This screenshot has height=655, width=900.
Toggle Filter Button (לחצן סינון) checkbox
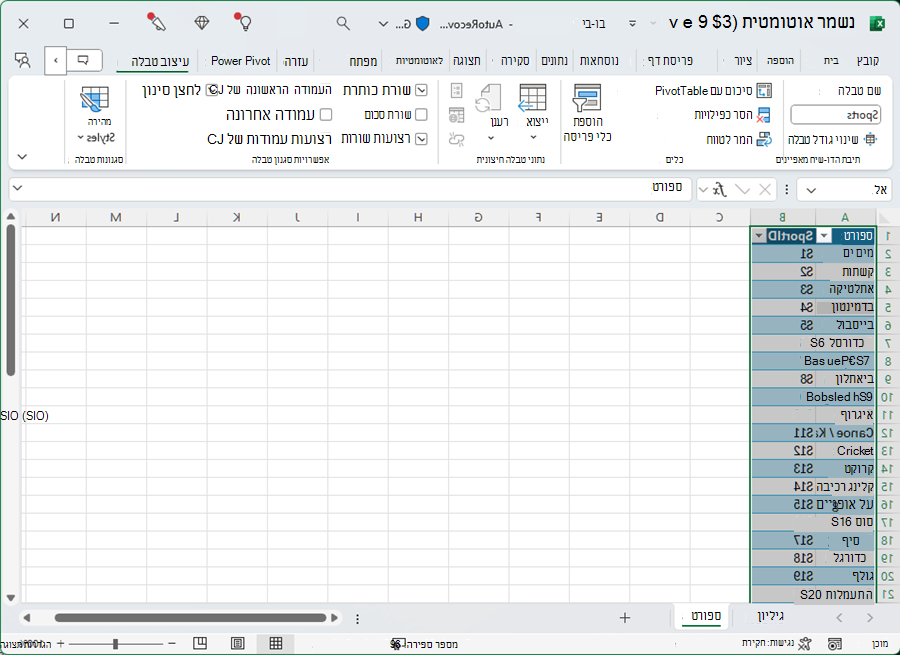click(212, 90)
